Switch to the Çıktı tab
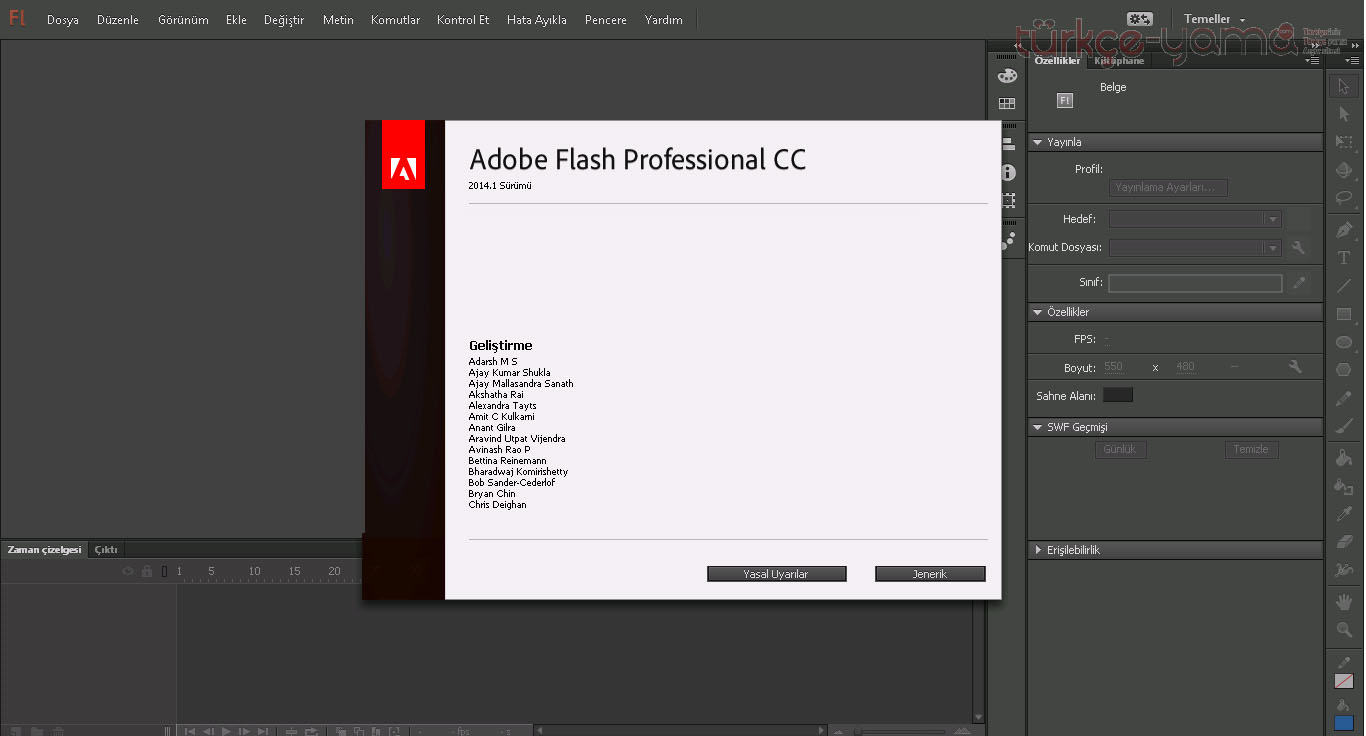 click(106, 550)
